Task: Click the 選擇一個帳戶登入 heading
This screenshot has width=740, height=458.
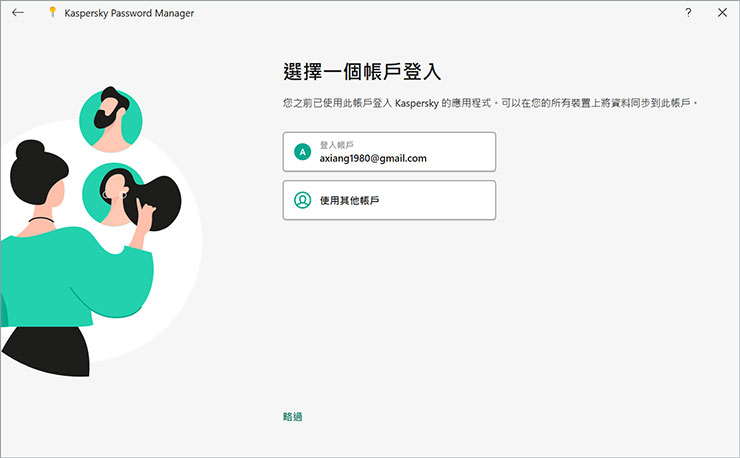Action: [x=362, y=72]
